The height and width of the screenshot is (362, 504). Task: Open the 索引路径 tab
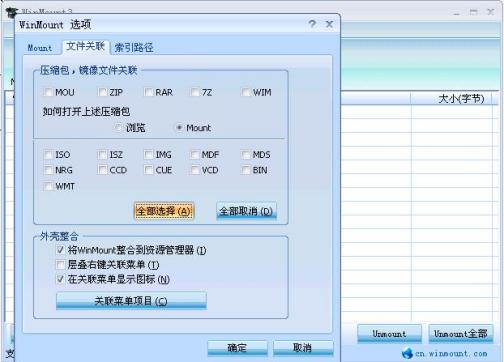[134, 48]
